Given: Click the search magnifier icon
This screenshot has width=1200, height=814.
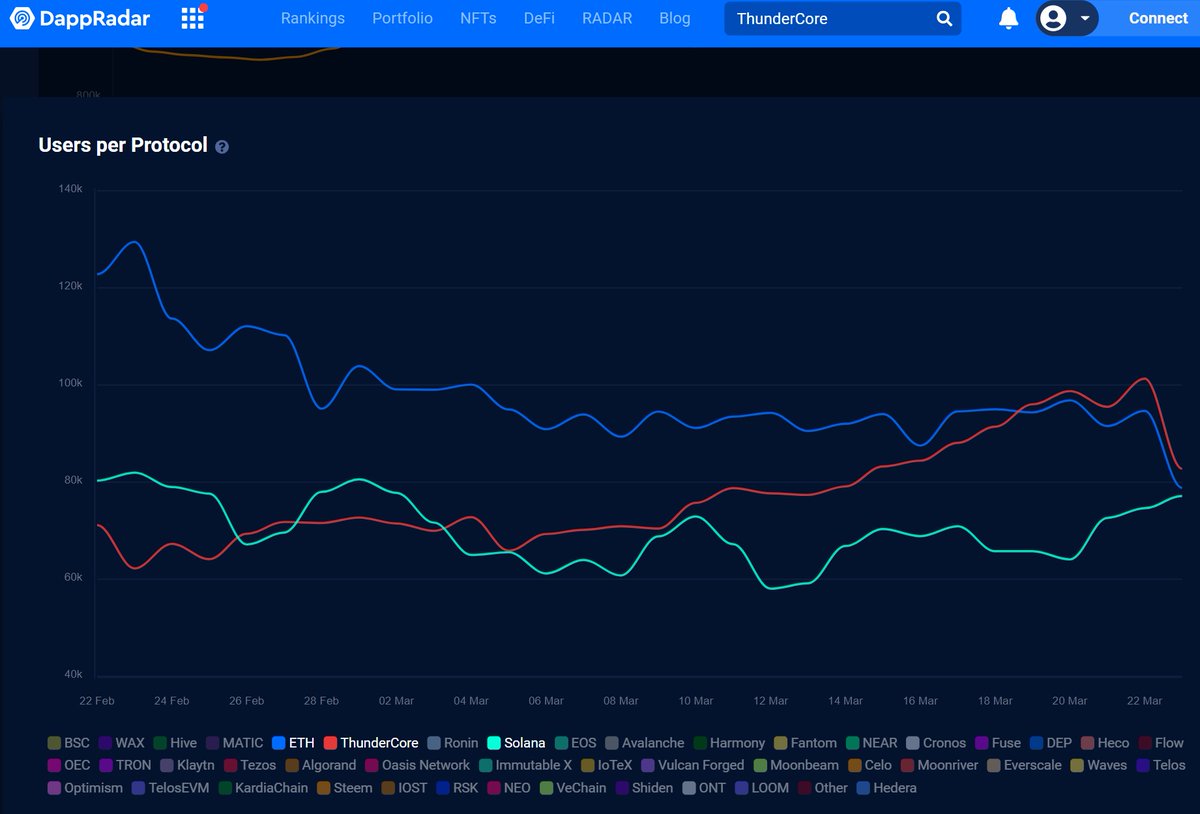Looking at the screenshot, I should click(x=944, y=18).
